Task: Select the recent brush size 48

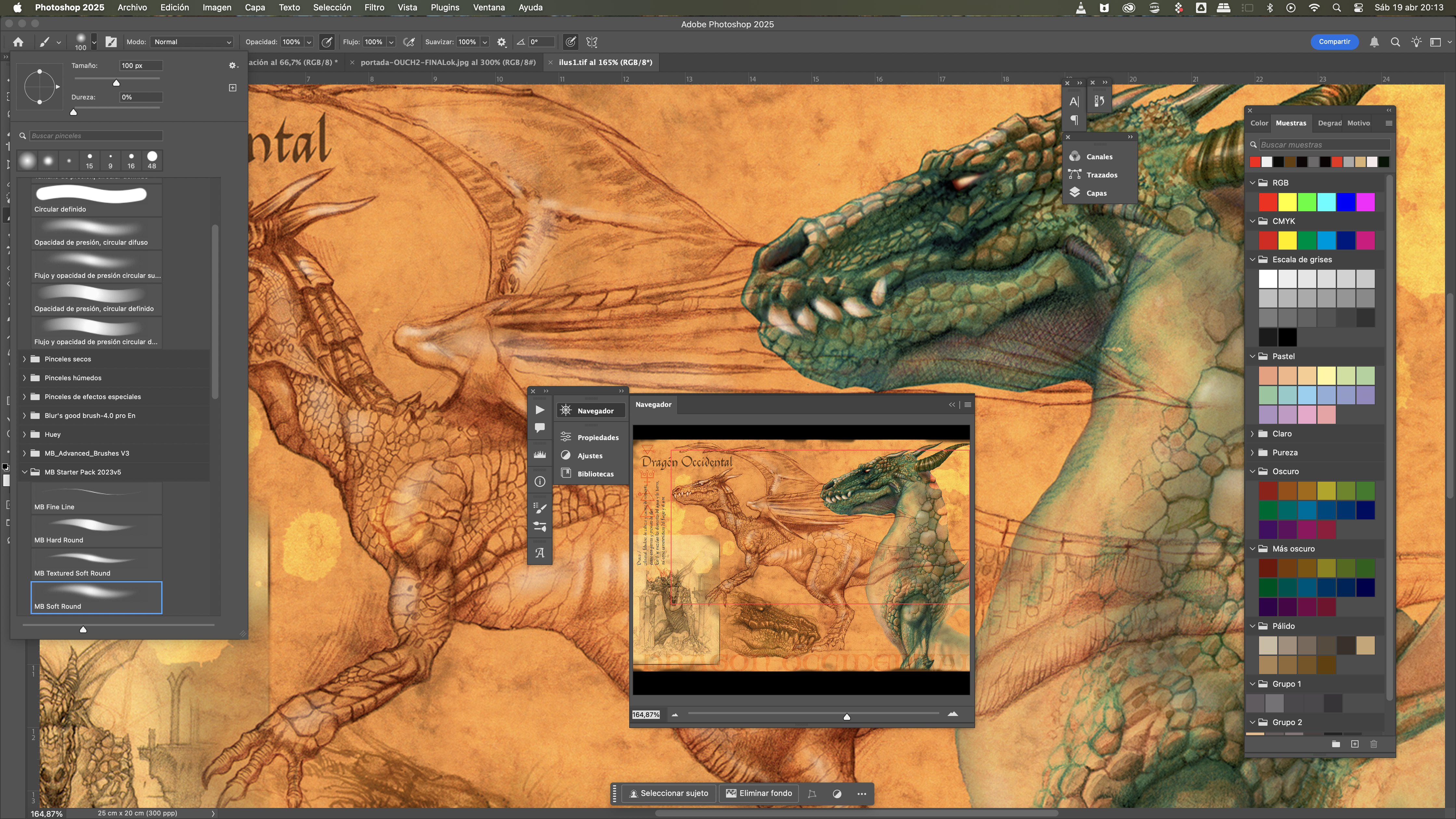Action: 152,160
